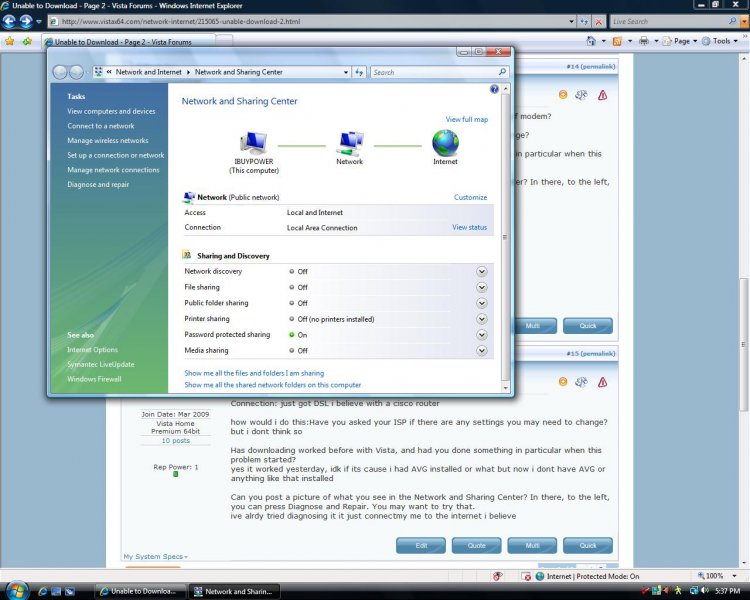Open the Page menu dropdown
Viewport: 750px width, 600px height.
pos(683,41)
